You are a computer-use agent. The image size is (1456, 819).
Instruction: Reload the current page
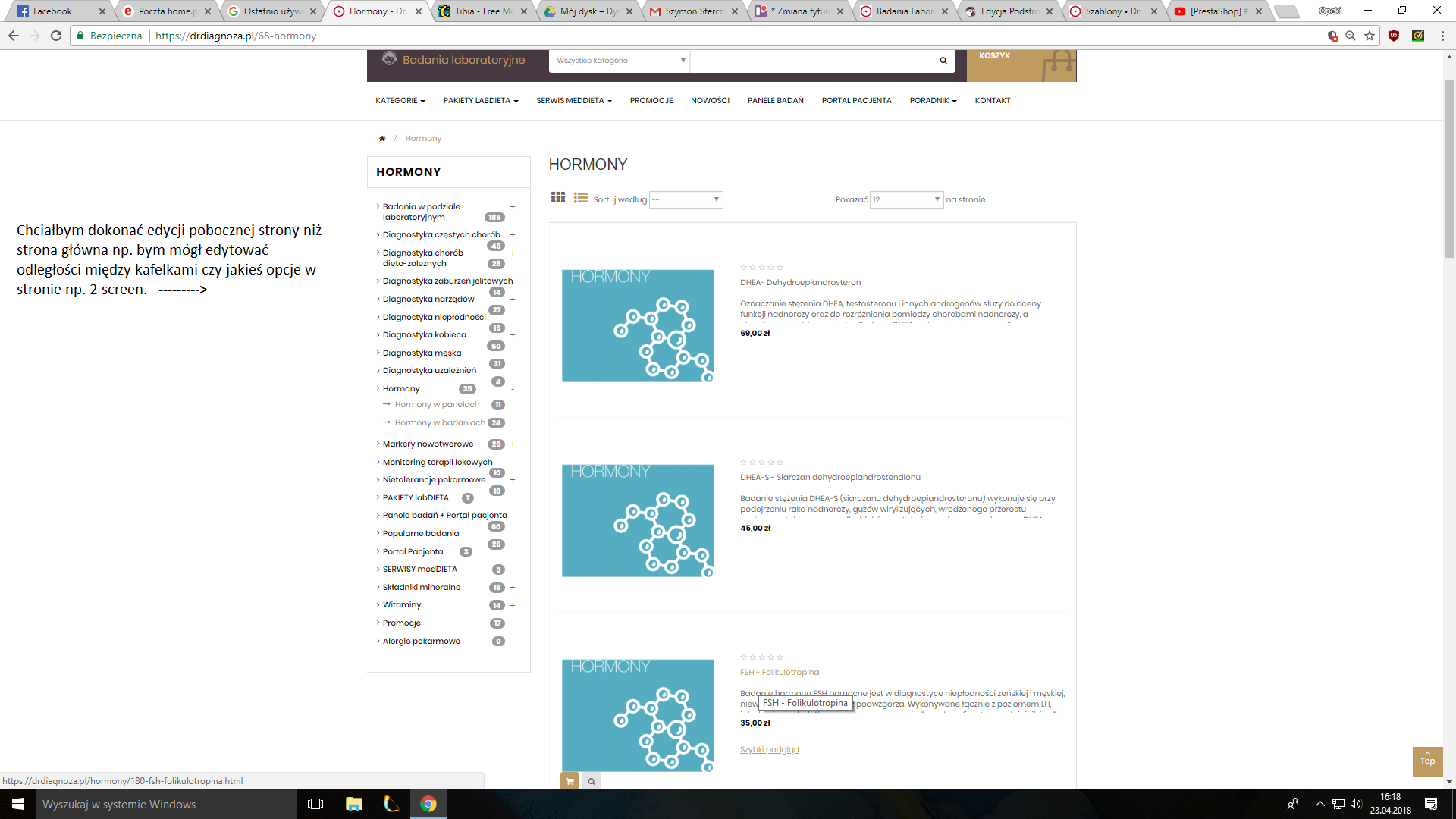pos(56,36)
